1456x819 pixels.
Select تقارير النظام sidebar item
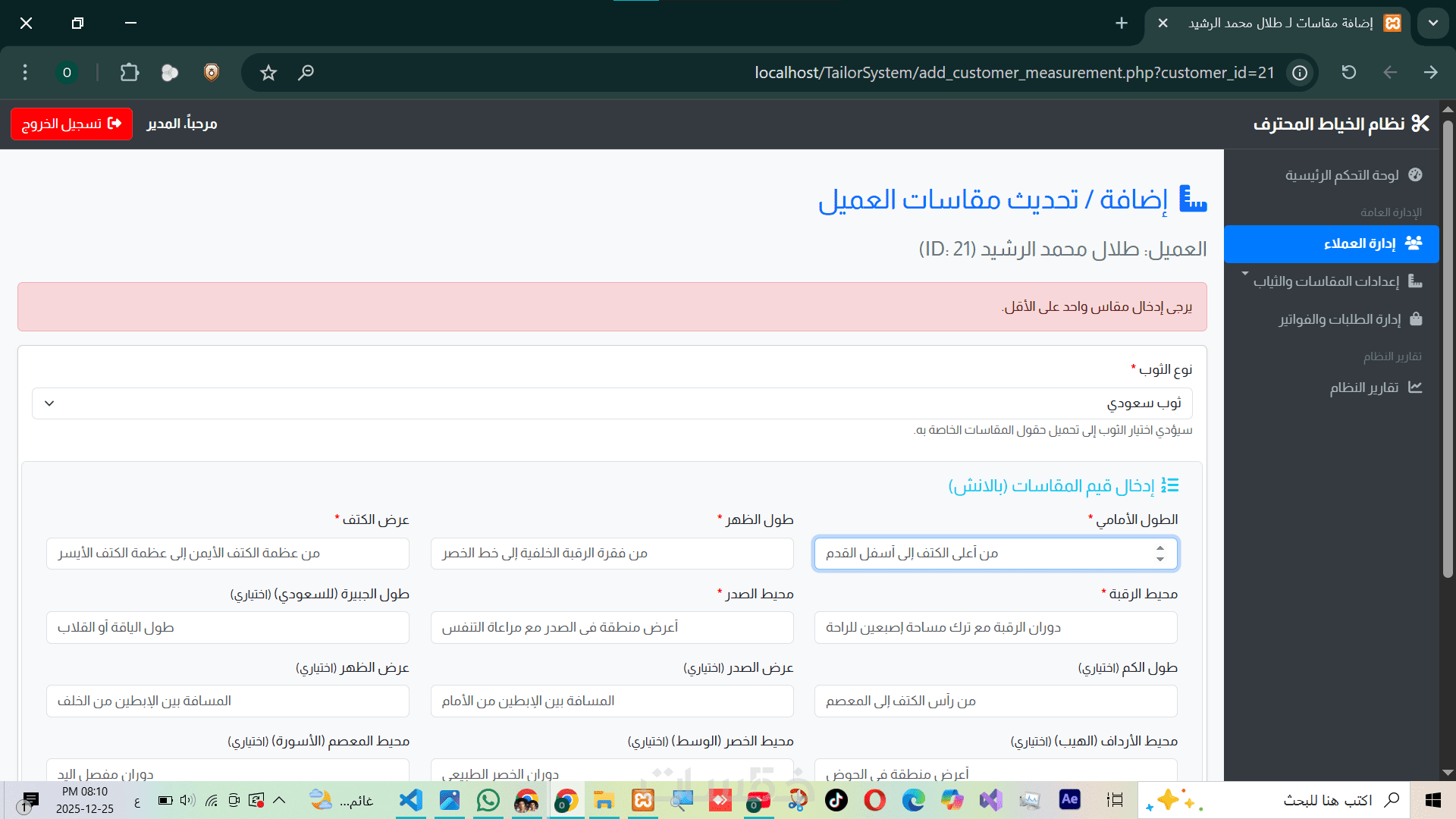click(1363, 388)
